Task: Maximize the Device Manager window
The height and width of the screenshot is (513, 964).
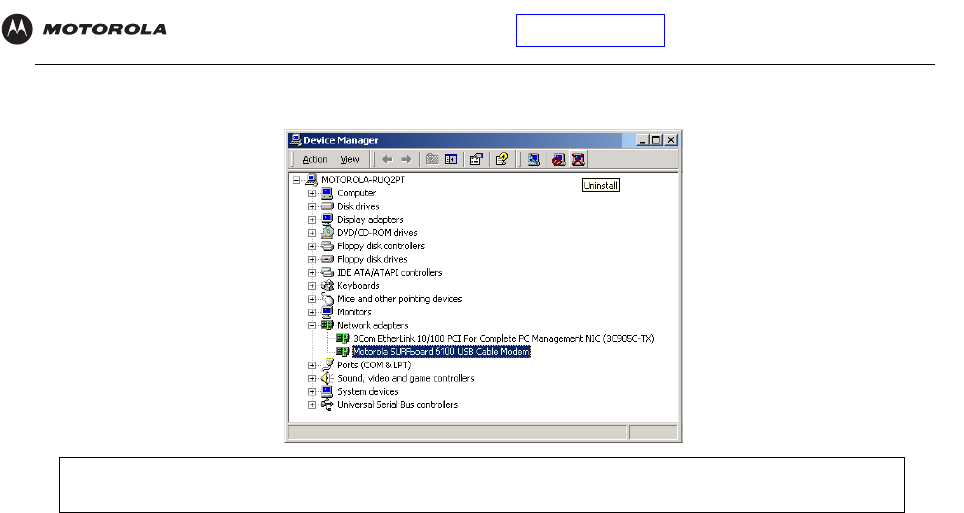Action: [x=655, y=140]
